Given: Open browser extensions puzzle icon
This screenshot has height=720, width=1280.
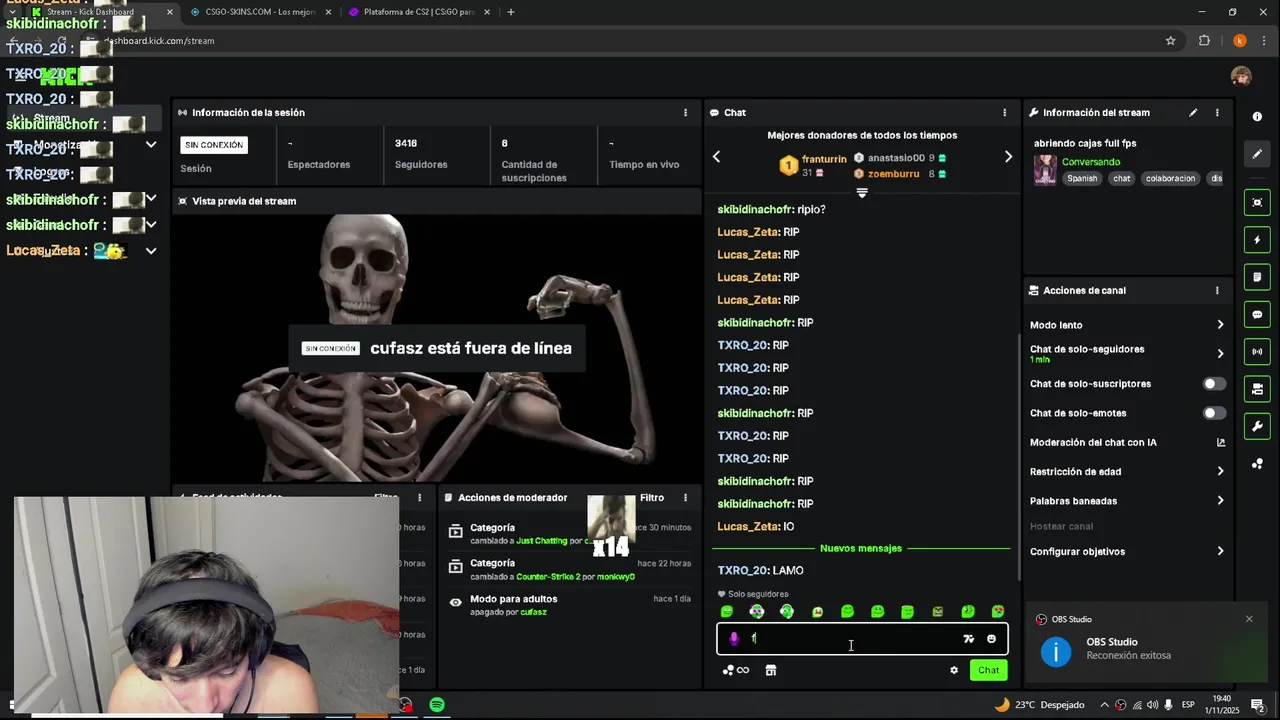Looking at the screenshot, I should coord(1204,41).
